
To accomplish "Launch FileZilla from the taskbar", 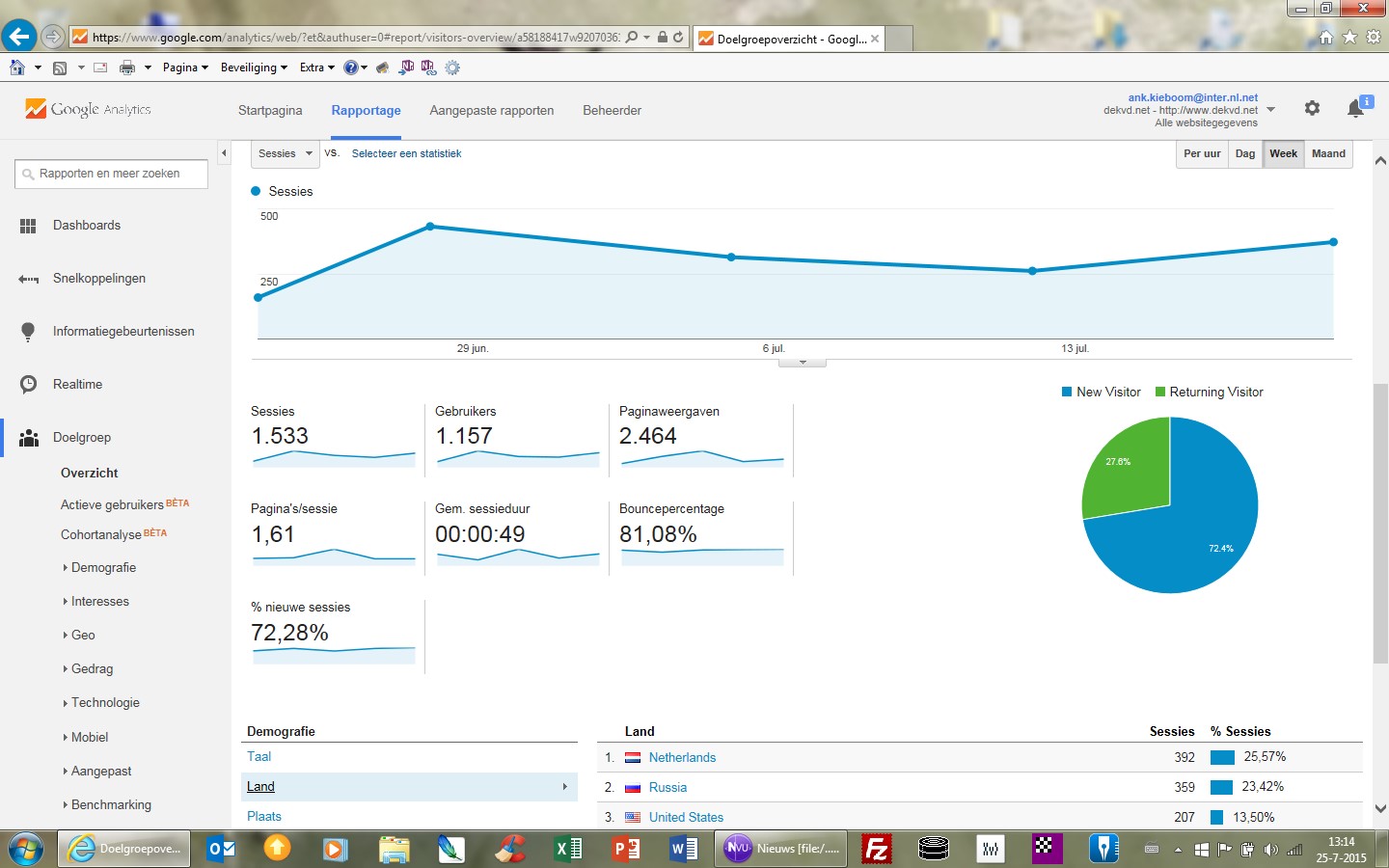I will click(x=876, y=849).
